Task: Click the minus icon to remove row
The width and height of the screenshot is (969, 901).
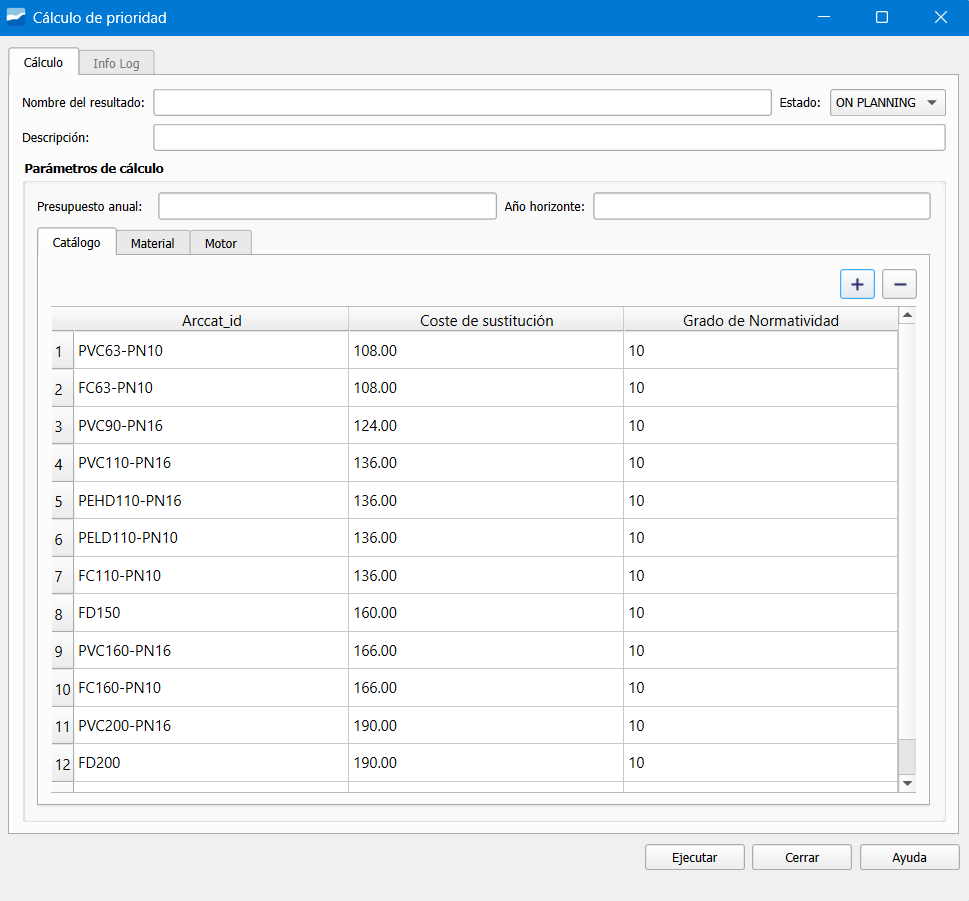Action: pos(899,284)
